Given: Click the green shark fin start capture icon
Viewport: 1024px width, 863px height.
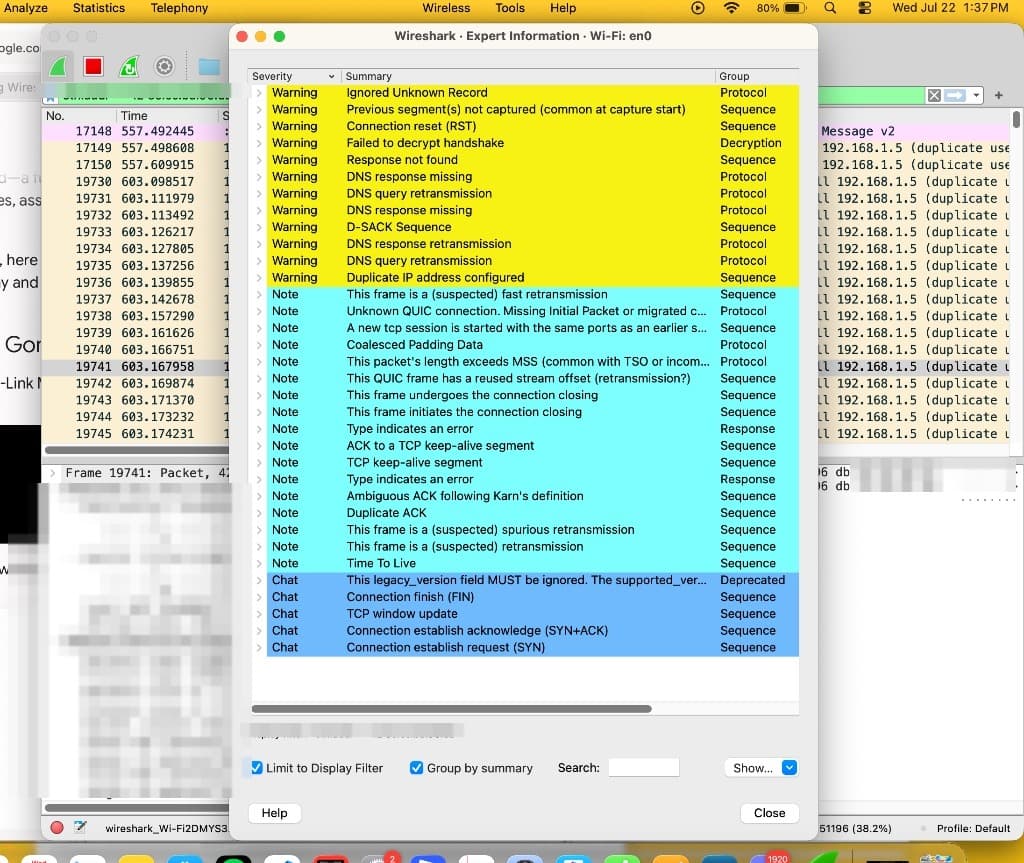Looking at the screenshot, I should pos(58,66).
